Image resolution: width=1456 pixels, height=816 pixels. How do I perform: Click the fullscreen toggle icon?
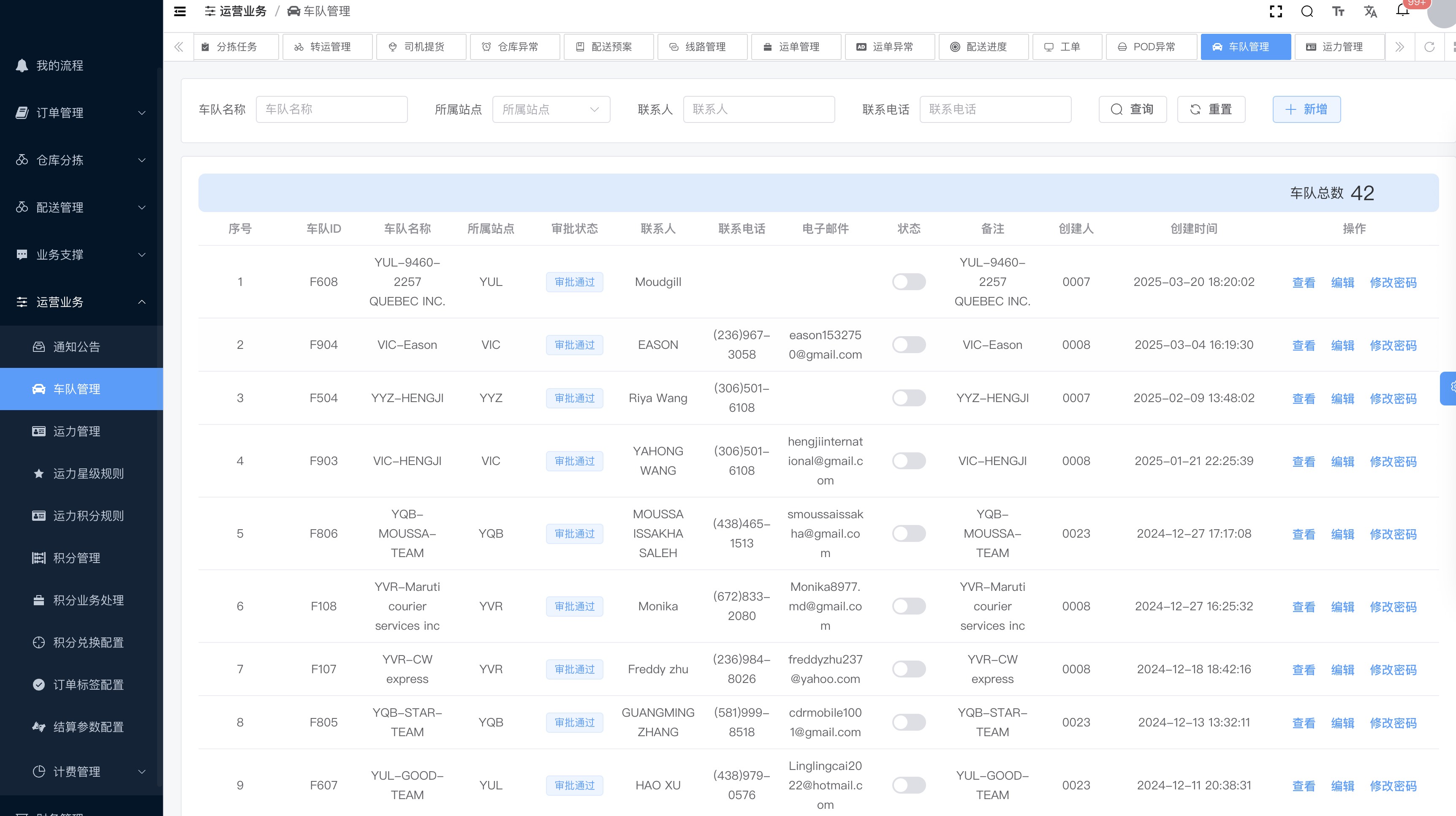coord(1276,11)
